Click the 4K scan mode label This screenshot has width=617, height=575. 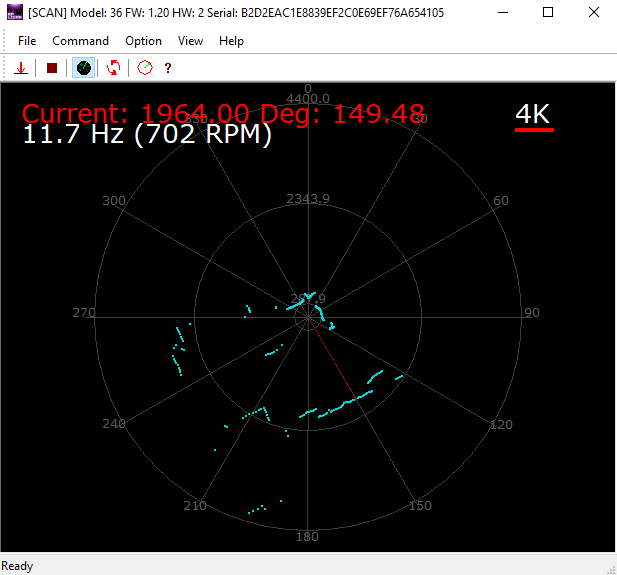533,115
